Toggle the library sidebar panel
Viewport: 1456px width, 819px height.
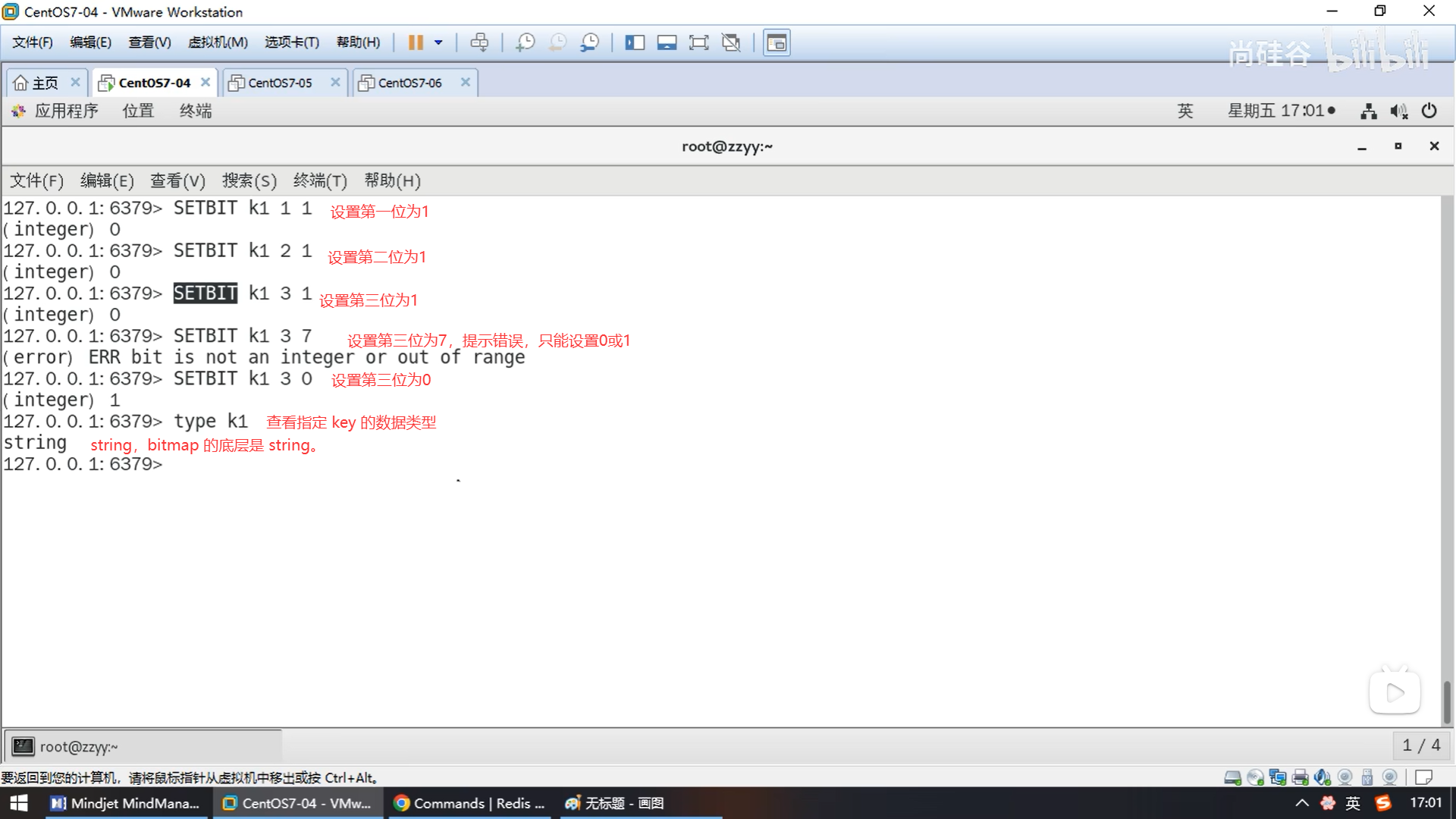pos(635,42)
